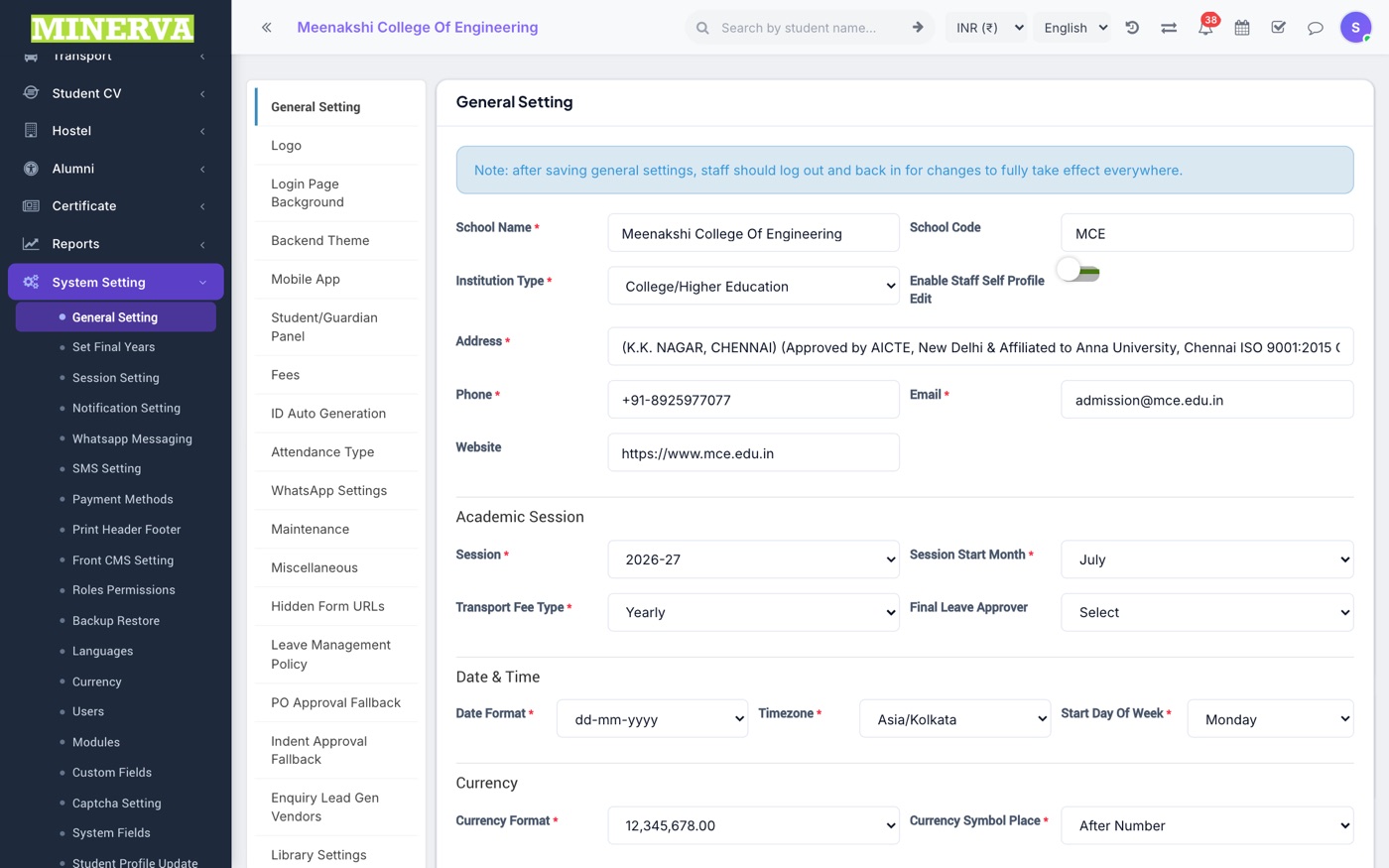The width and height of the screenshot is (1389, 868).
Task: Open Session Setting in sidebar
Action: (x=115, y=378)
